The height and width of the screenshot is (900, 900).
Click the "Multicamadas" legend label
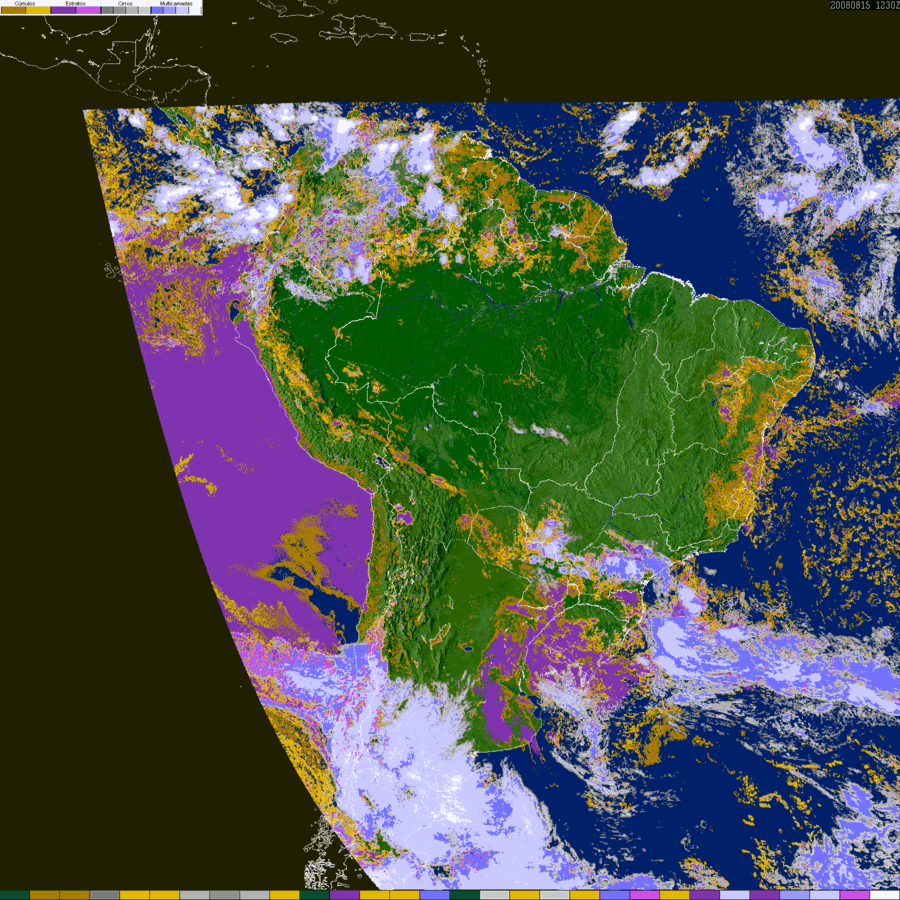click(x=176, y=3)
